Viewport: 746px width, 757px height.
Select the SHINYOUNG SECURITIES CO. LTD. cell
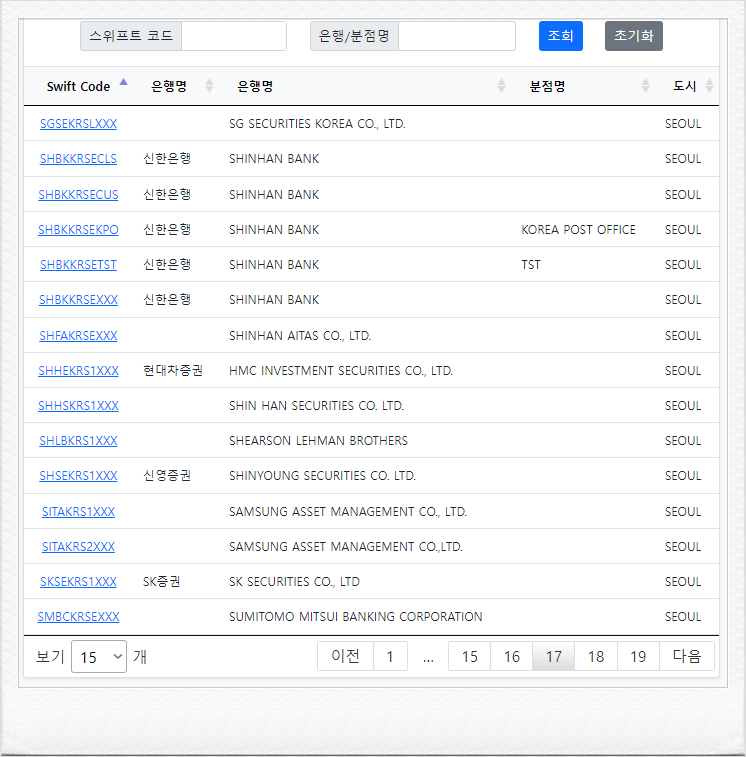322,476
